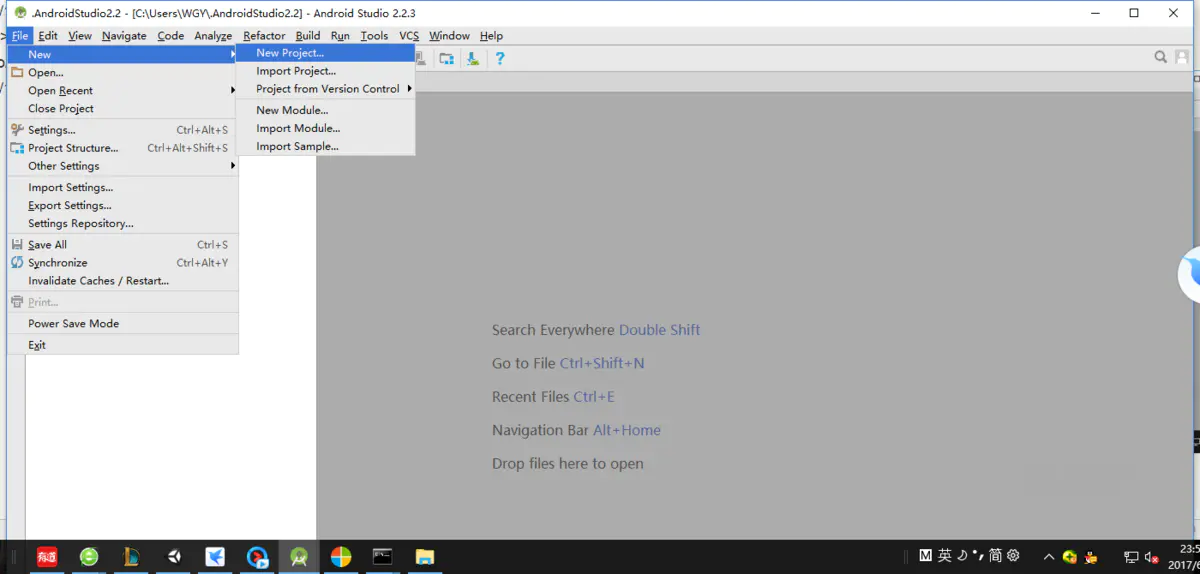Viewport: 1200px width, 574px height.
Task: Click Save All in the File menu
Action: (123, 245)
